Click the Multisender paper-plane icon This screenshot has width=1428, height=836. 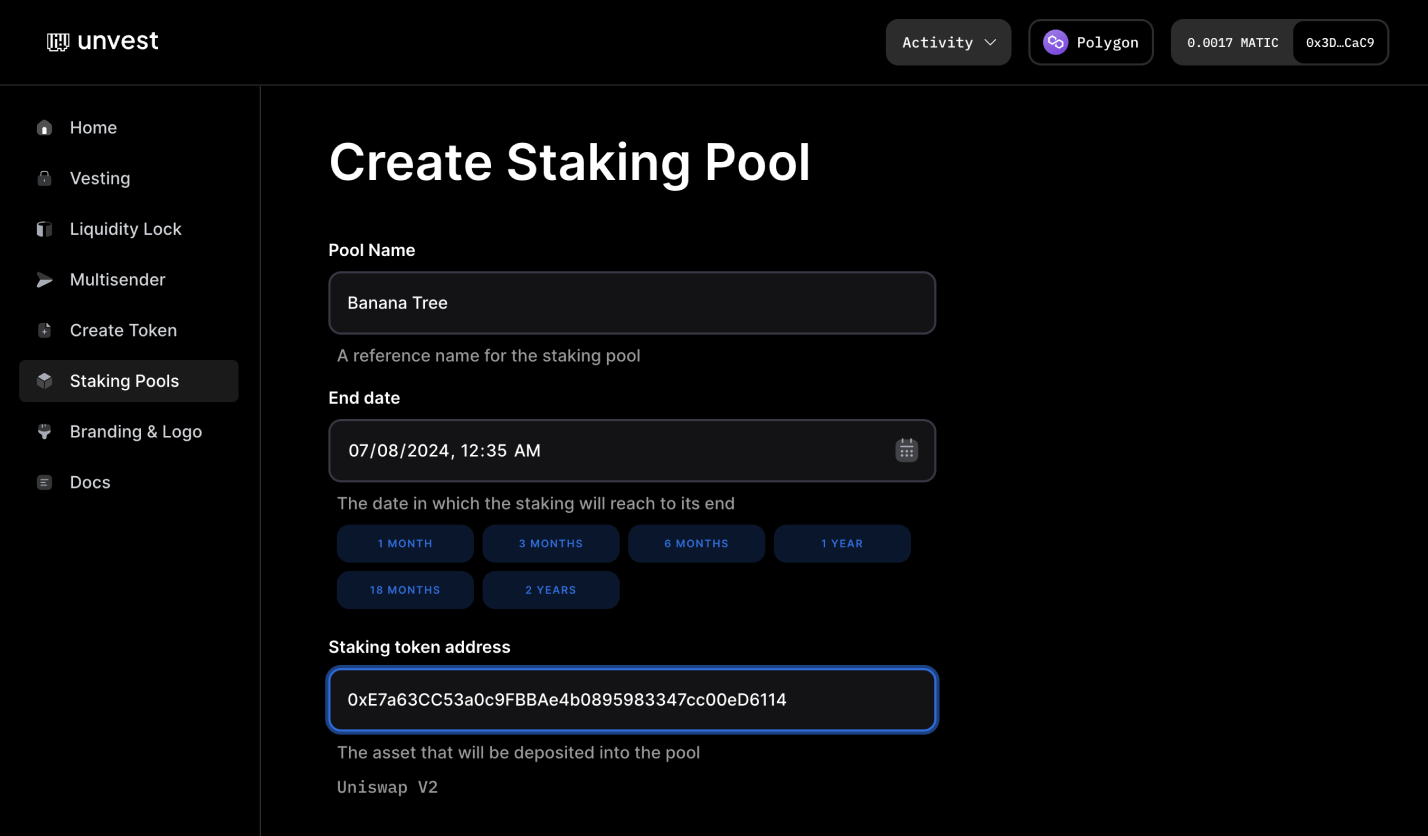point(44,279)
